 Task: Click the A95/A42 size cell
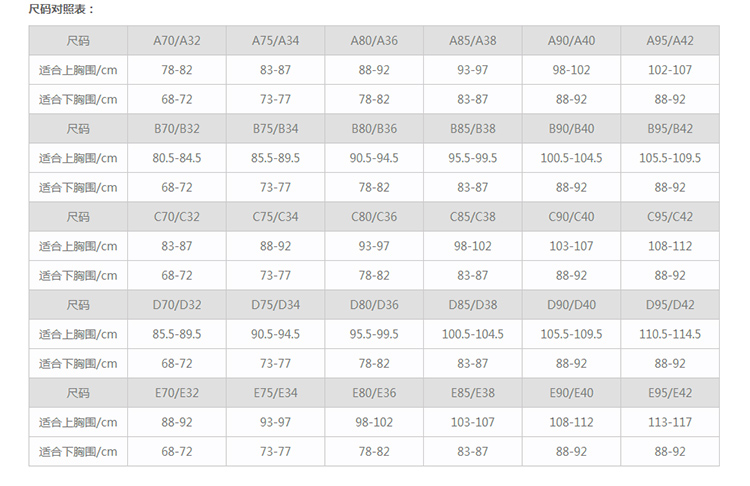(x=670, y=41)
